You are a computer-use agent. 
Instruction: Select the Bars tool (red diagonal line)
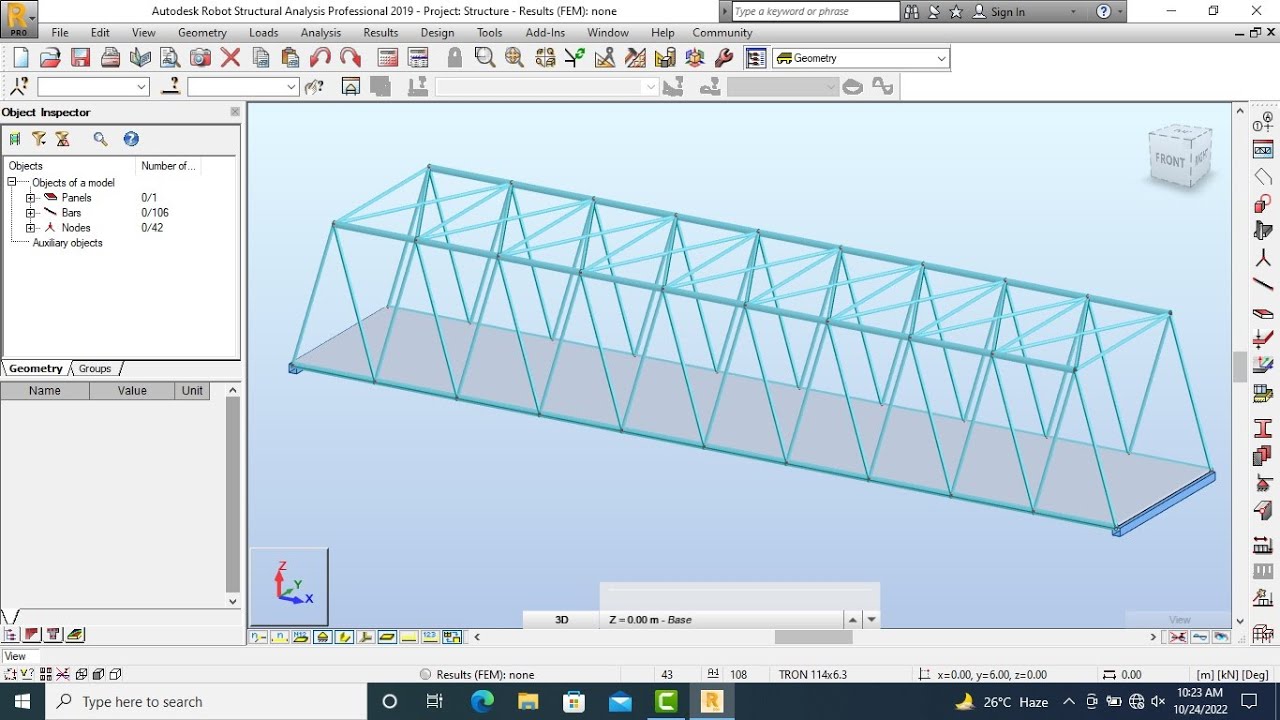click(1263, 286)
